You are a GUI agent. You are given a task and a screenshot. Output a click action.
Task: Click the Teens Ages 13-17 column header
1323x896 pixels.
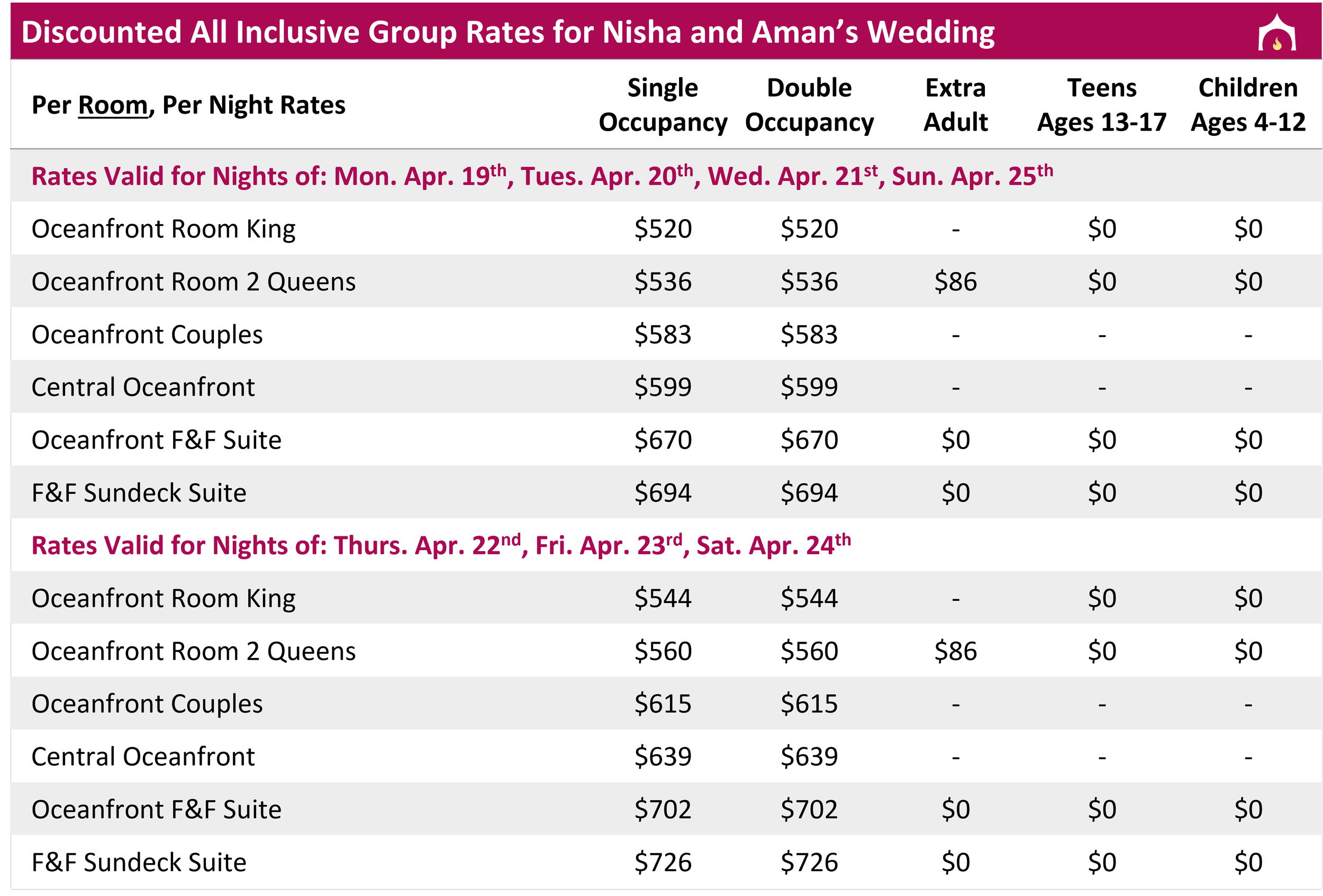(1102, 105)
